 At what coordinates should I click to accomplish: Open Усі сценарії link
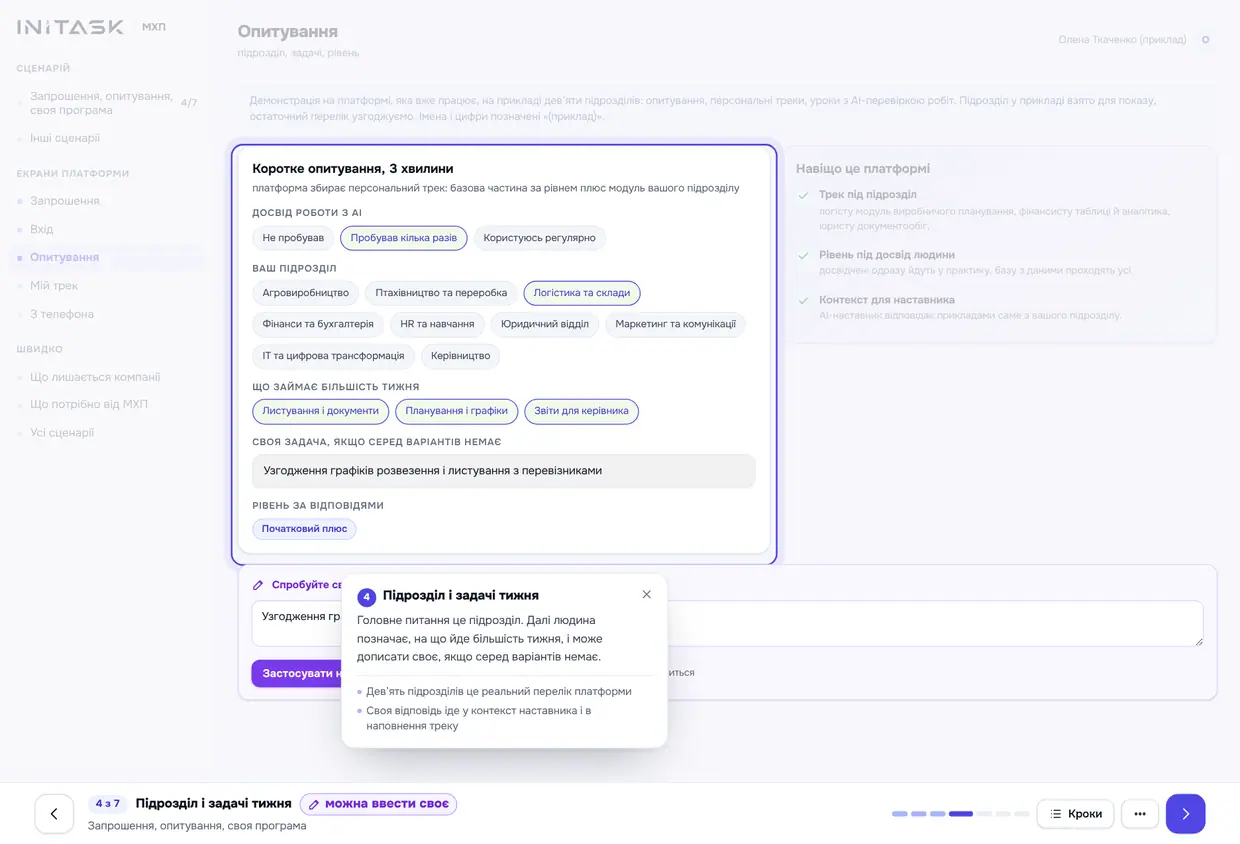point(62,433)
